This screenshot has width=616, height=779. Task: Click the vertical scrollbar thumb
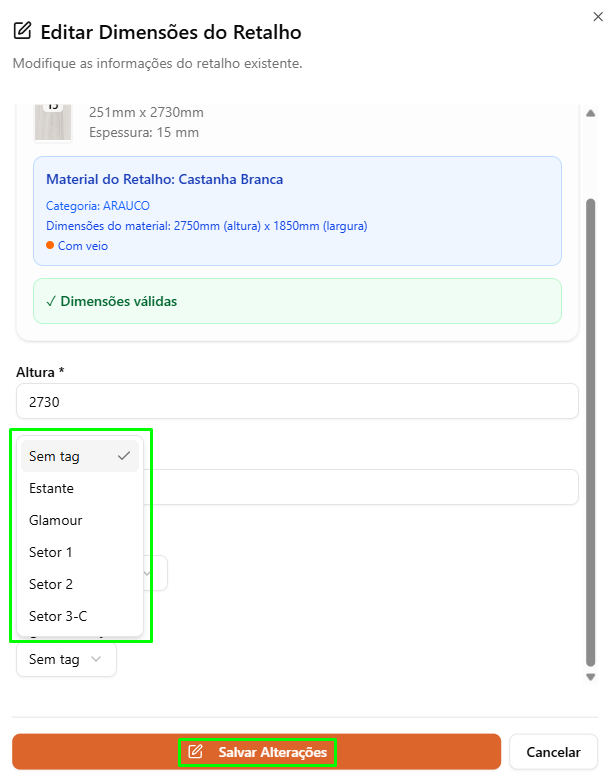click(x=590, y=432)
